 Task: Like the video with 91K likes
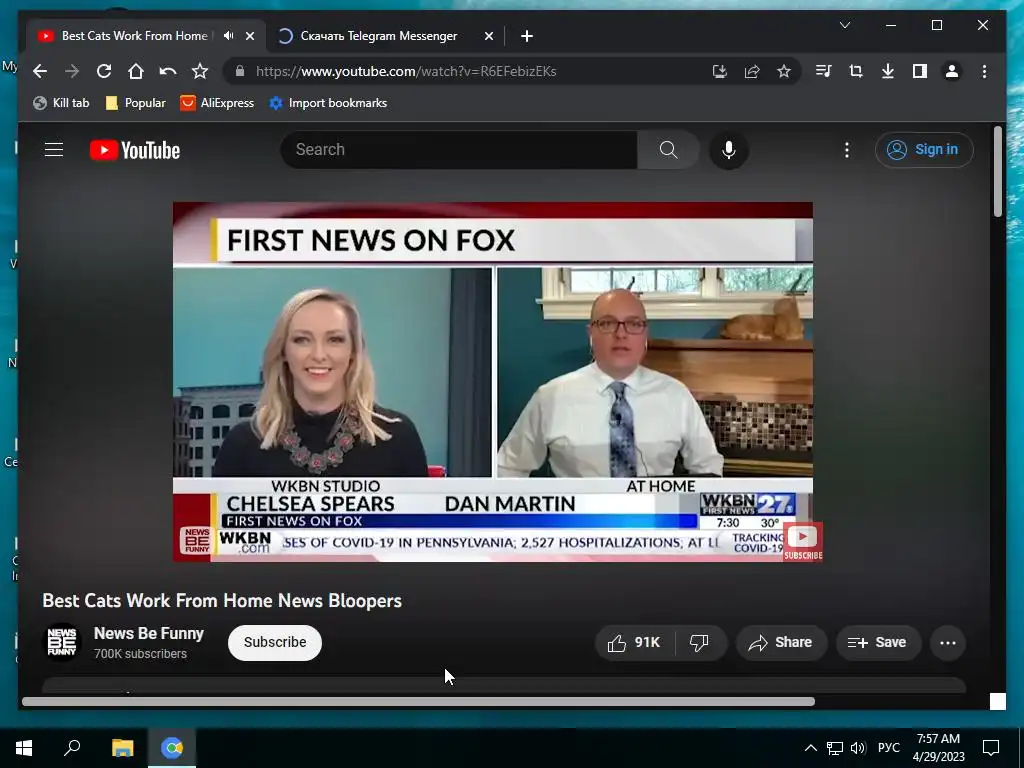point(634,643)
